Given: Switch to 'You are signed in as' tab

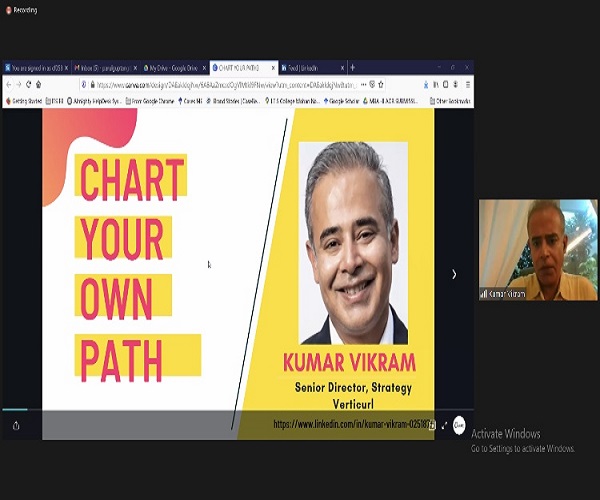Looking at the screenshot, I should [37, 68].
